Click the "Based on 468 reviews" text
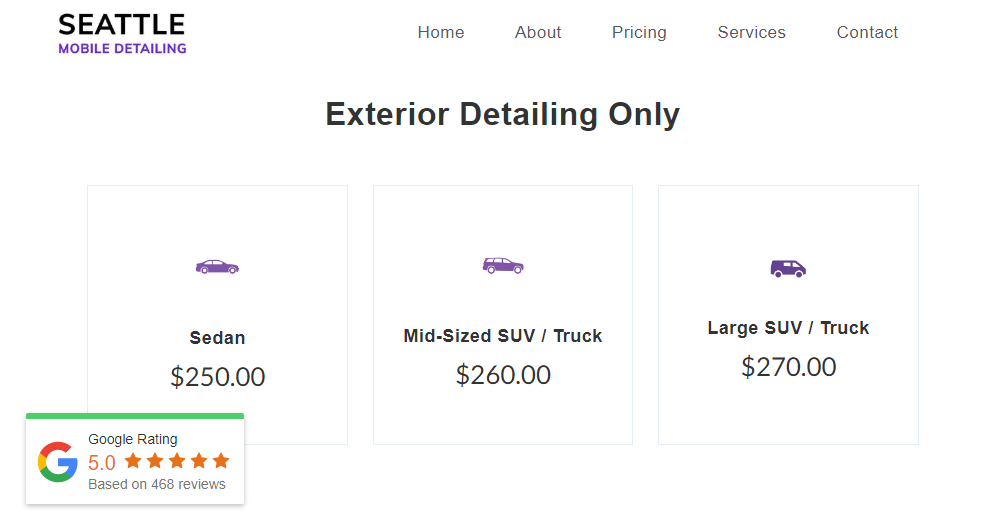This screenshot has width=986, height=519. pos(157,484)
